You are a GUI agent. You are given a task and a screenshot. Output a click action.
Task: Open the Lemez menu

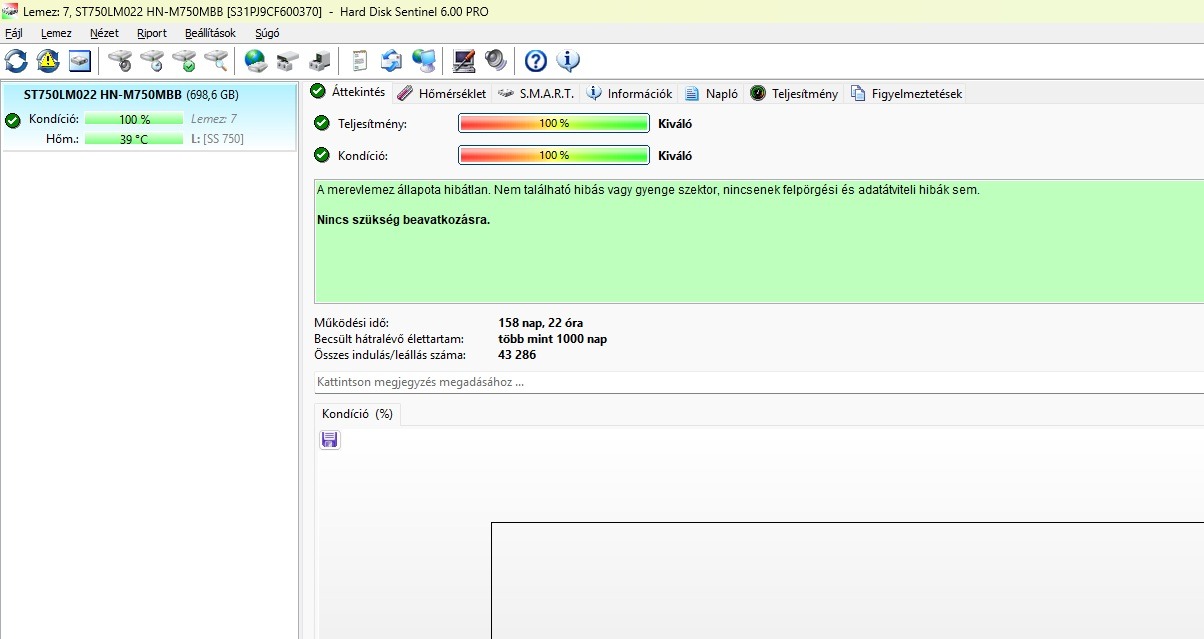(56, 33)
